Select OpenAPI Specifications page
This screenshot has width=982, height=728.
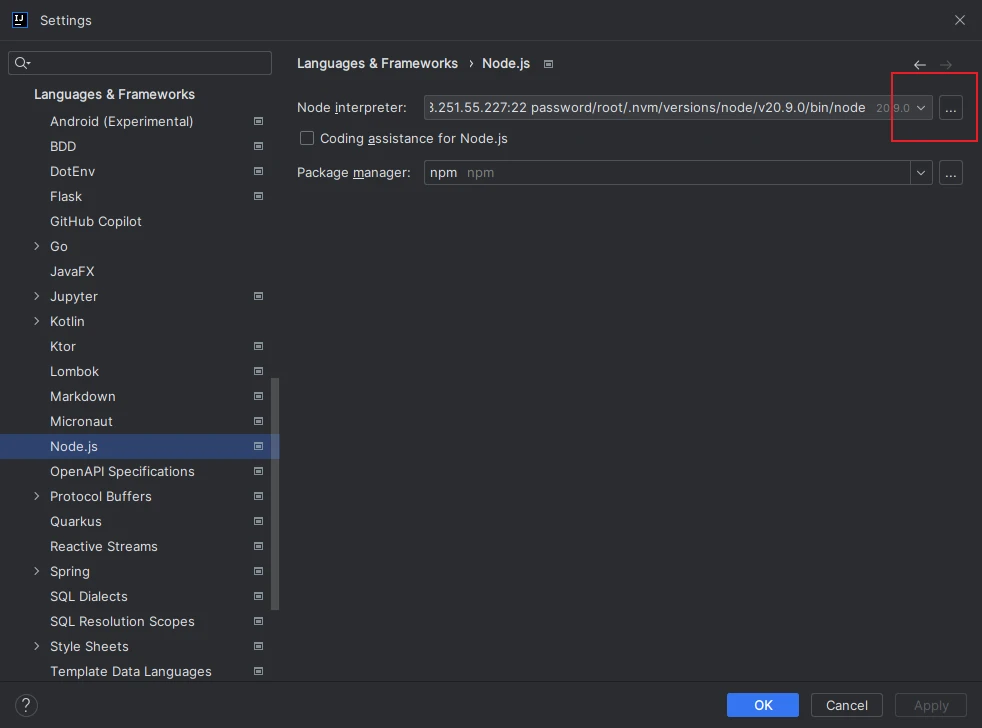point(122,471)
